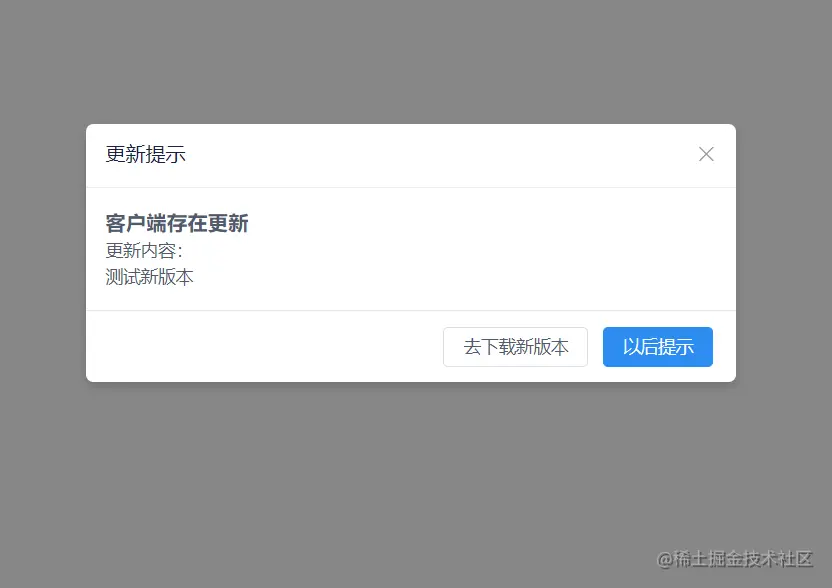Click the divider line under 更新提示 header
Image resolution: width=832 pixels, height=588 pixels.
(x=411, y=187)
